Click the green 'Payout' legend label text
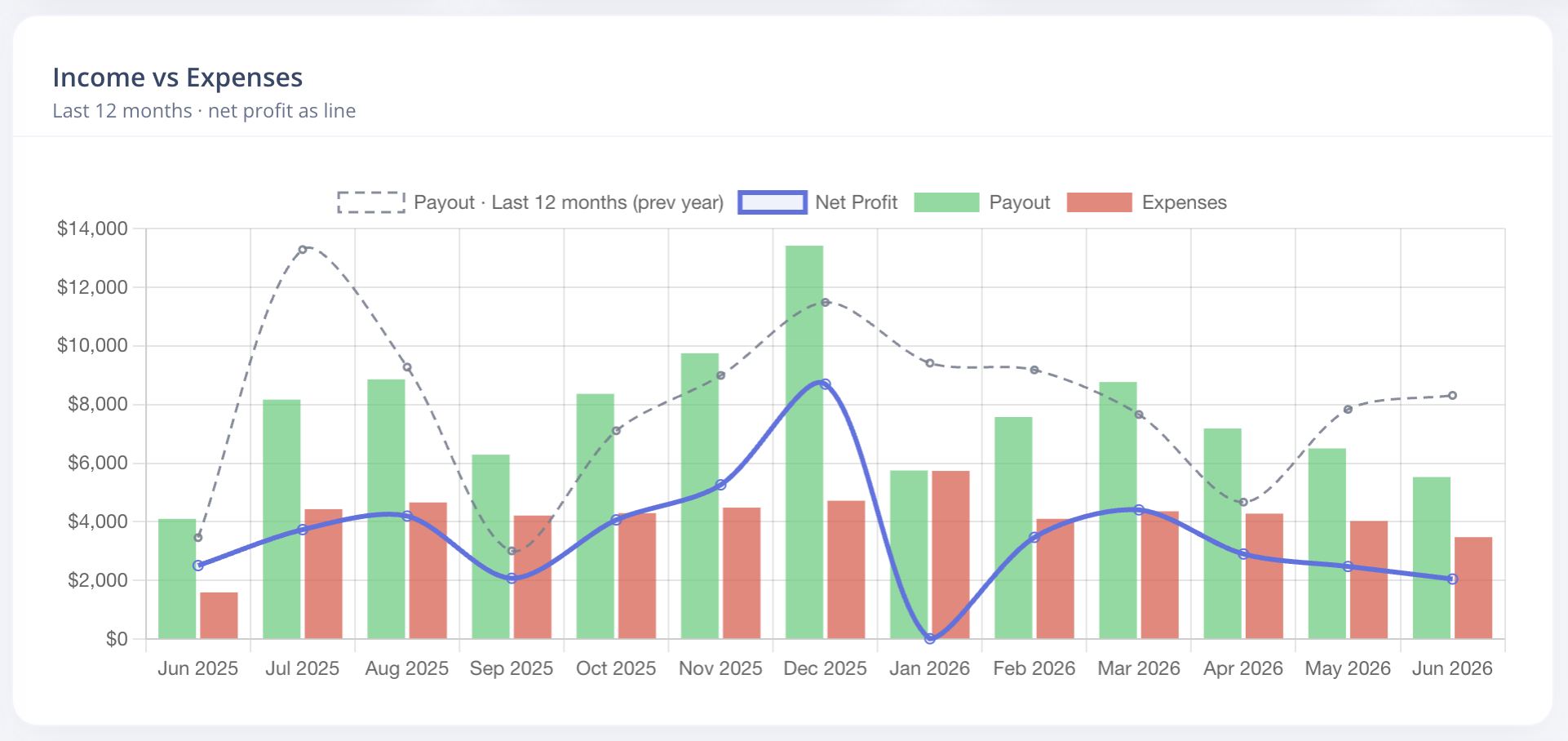 click(1019, 202)
